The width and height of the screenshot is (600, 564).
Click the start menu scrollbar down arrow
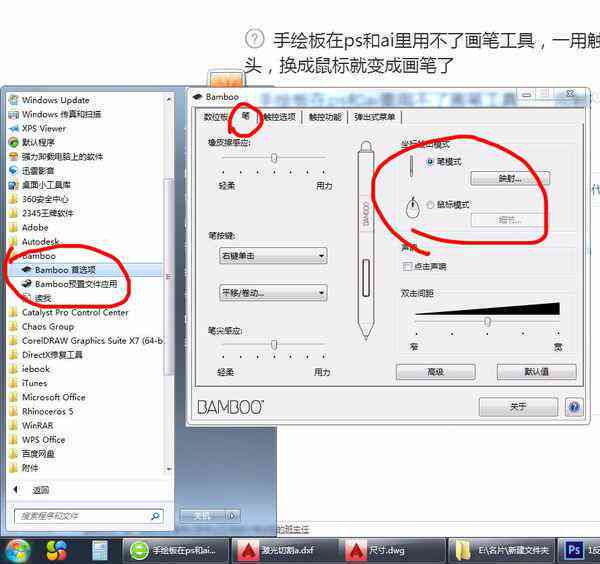coord(169,469)
